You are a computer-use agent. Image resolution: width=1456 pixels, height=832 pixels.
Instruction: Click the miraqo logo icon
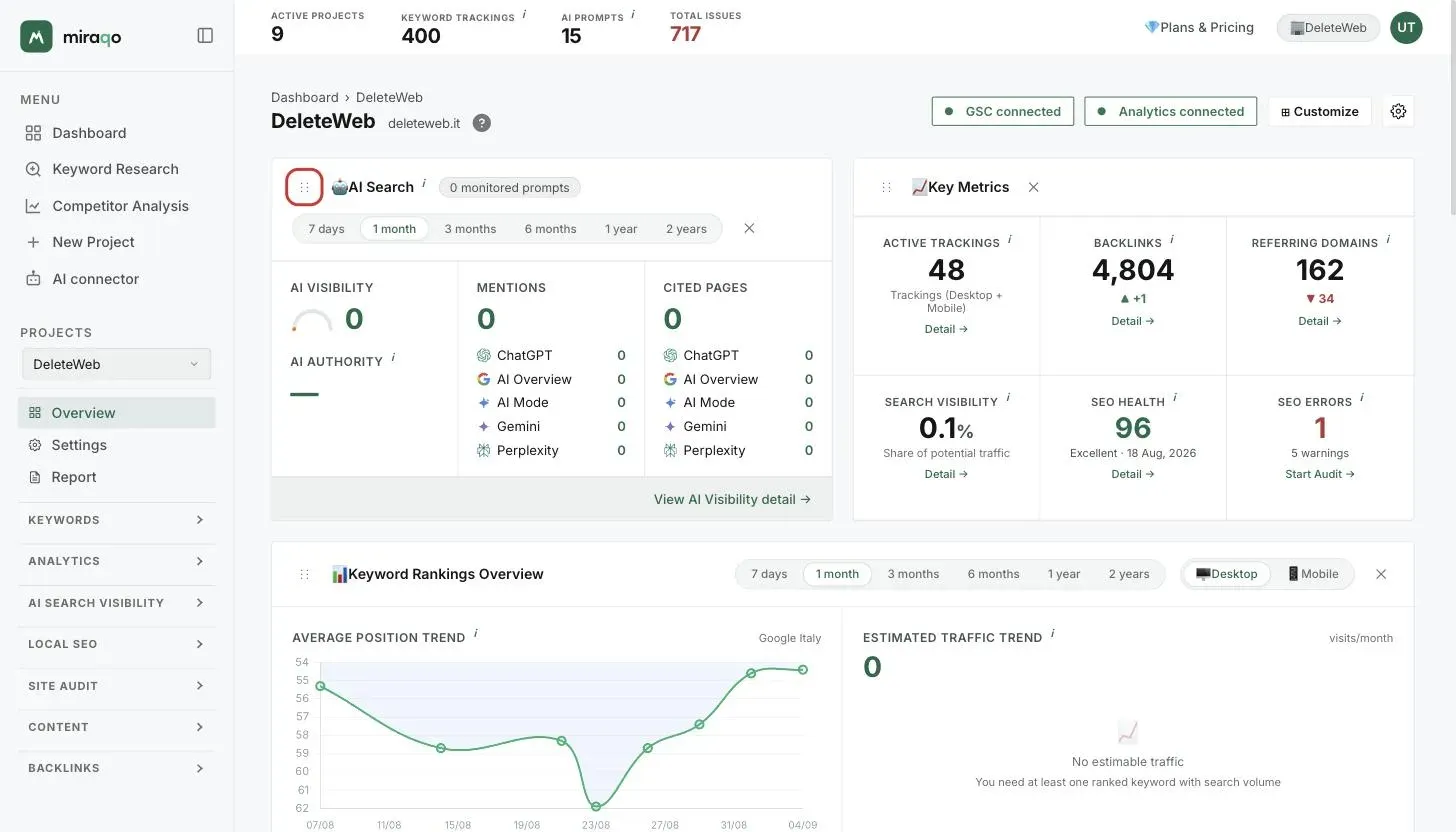pos(36,36)
